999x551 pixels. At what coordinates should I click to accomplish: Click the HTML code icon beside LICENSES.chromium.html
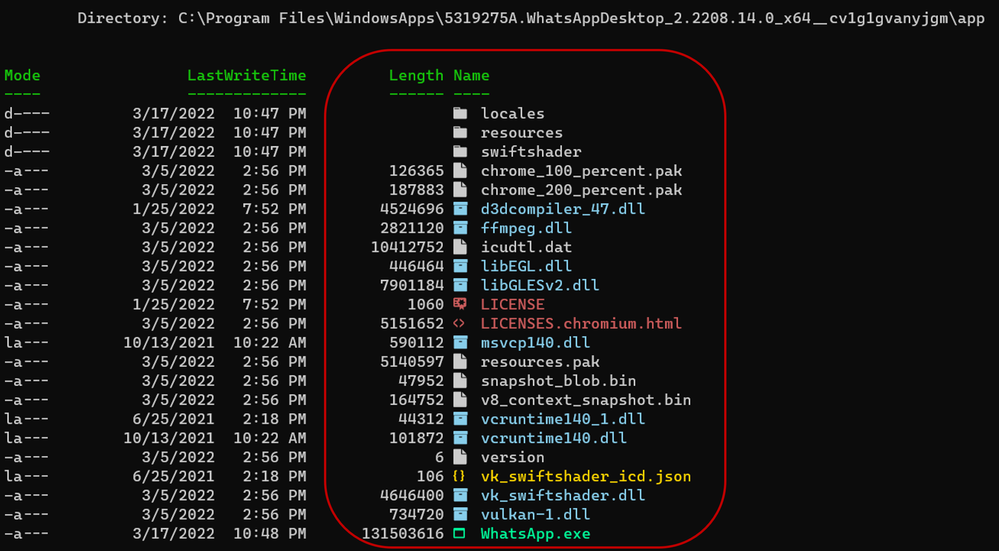coord(460,324)
